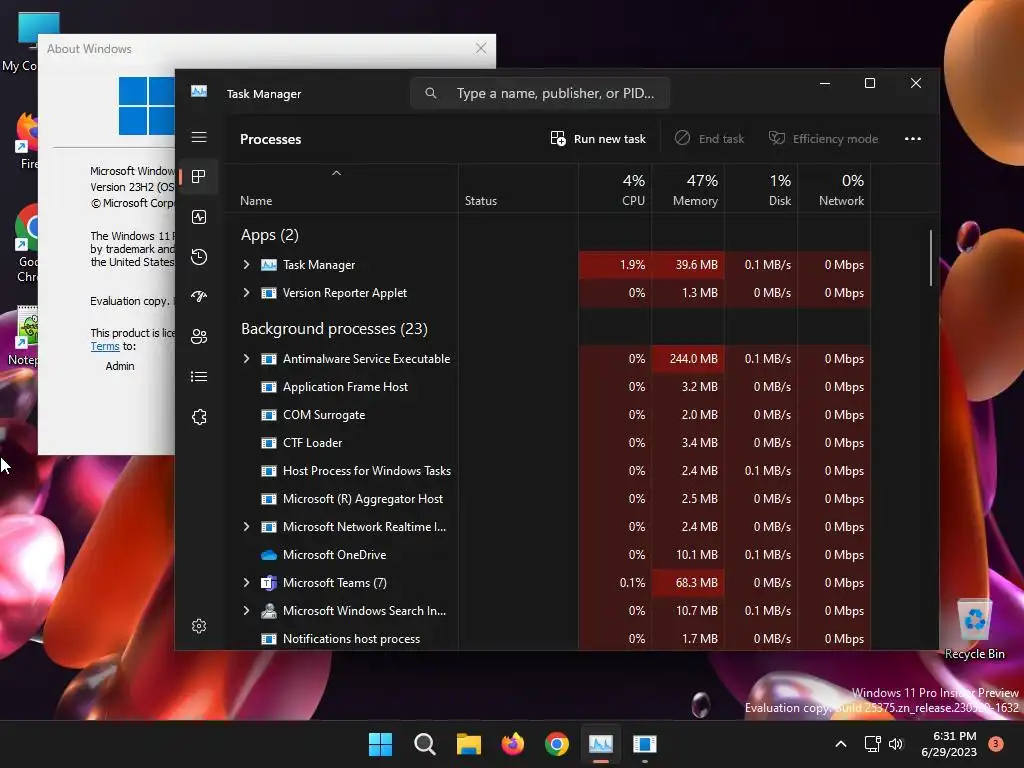Expand Microsoft Network Realtime row

(x=246, y=526)
